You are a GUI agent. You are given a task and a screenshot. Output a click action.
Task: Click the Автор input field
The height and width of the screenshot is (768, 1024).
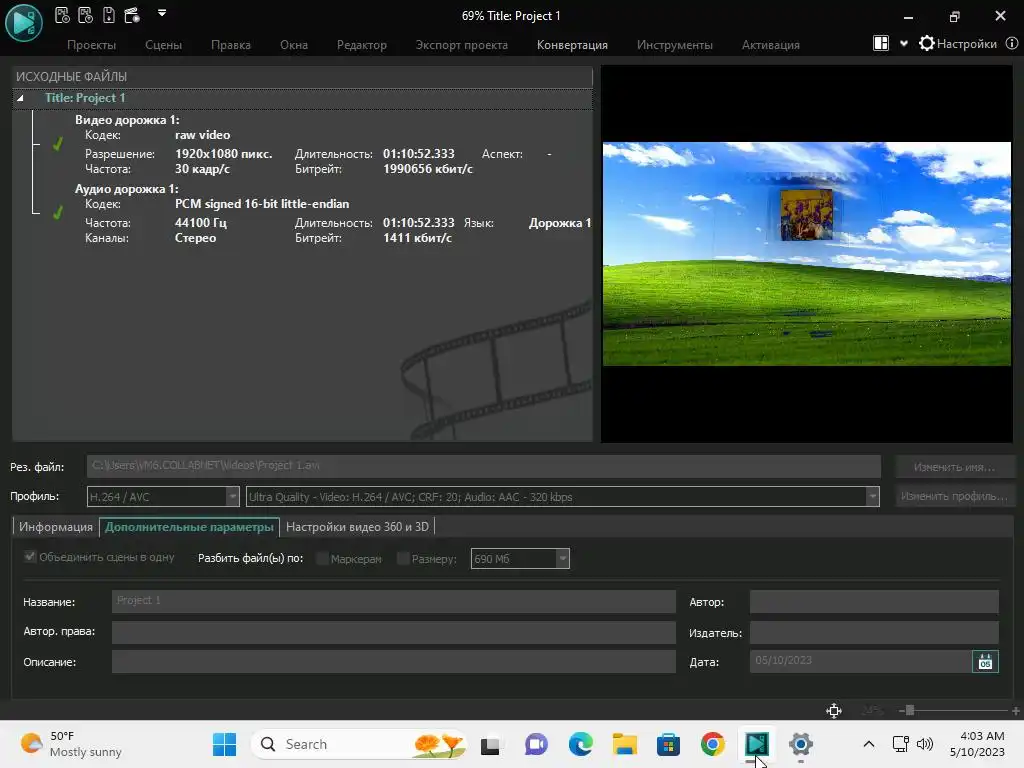click(x=874, y=601)
